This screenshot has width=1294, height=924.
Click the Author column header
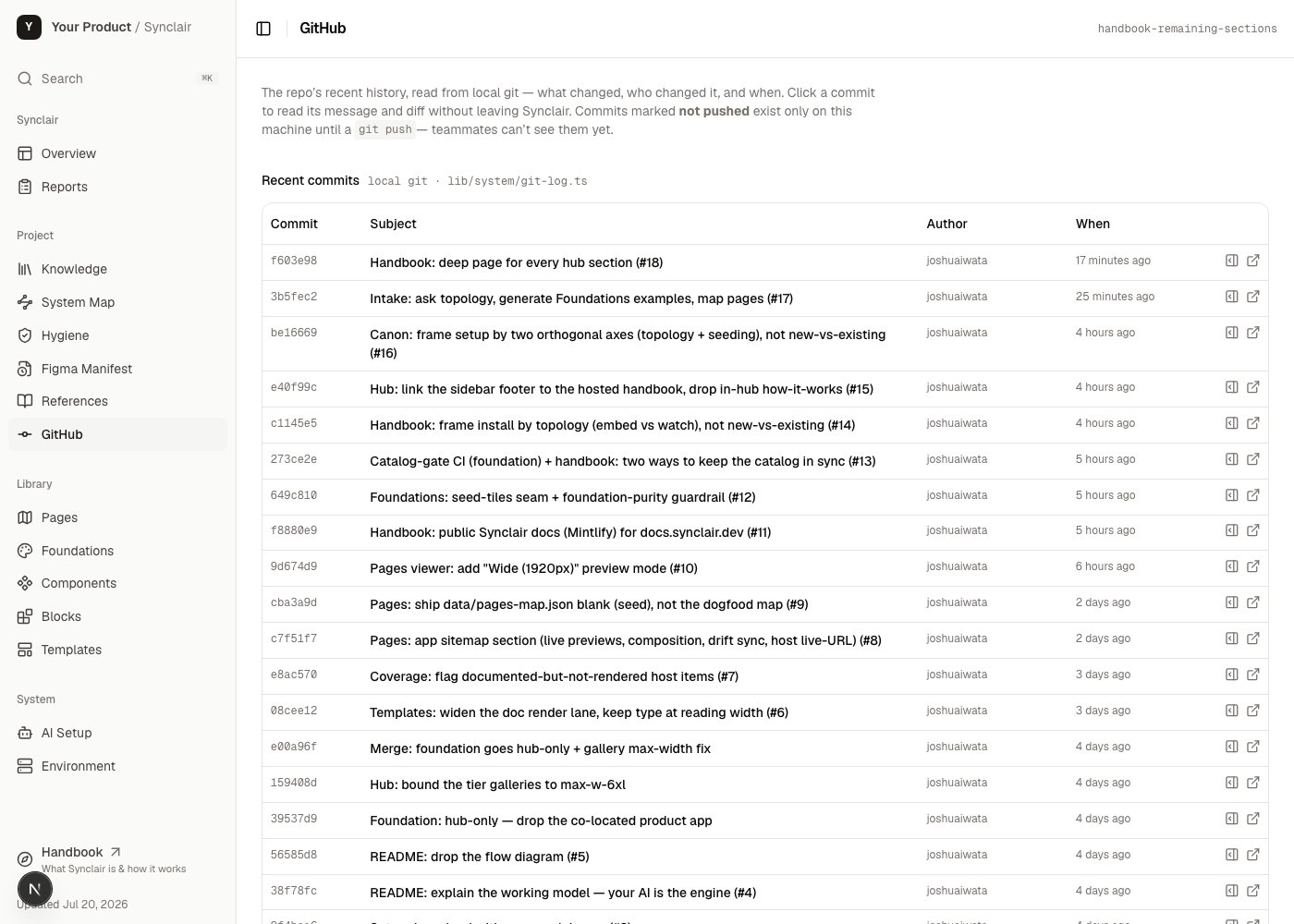coord(946,224)
